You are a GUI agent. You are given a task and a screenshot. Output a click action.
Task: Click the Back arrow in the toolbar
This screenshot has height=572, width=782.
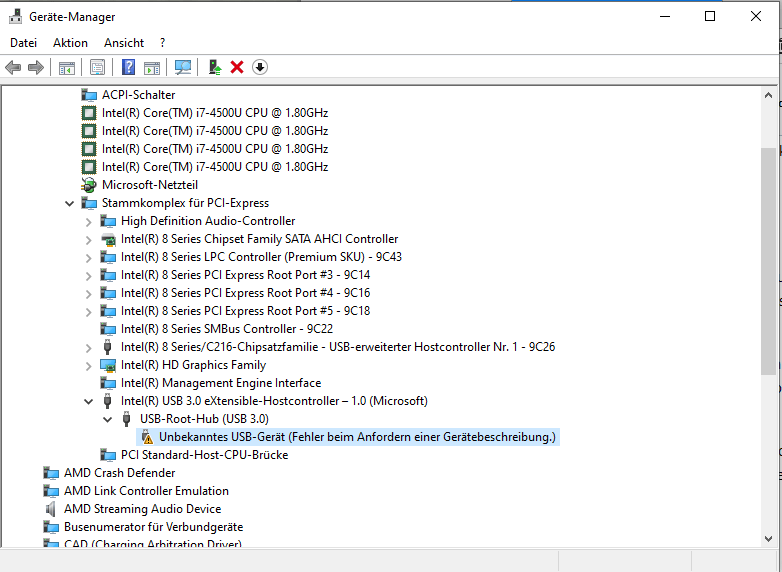[13, 67]
